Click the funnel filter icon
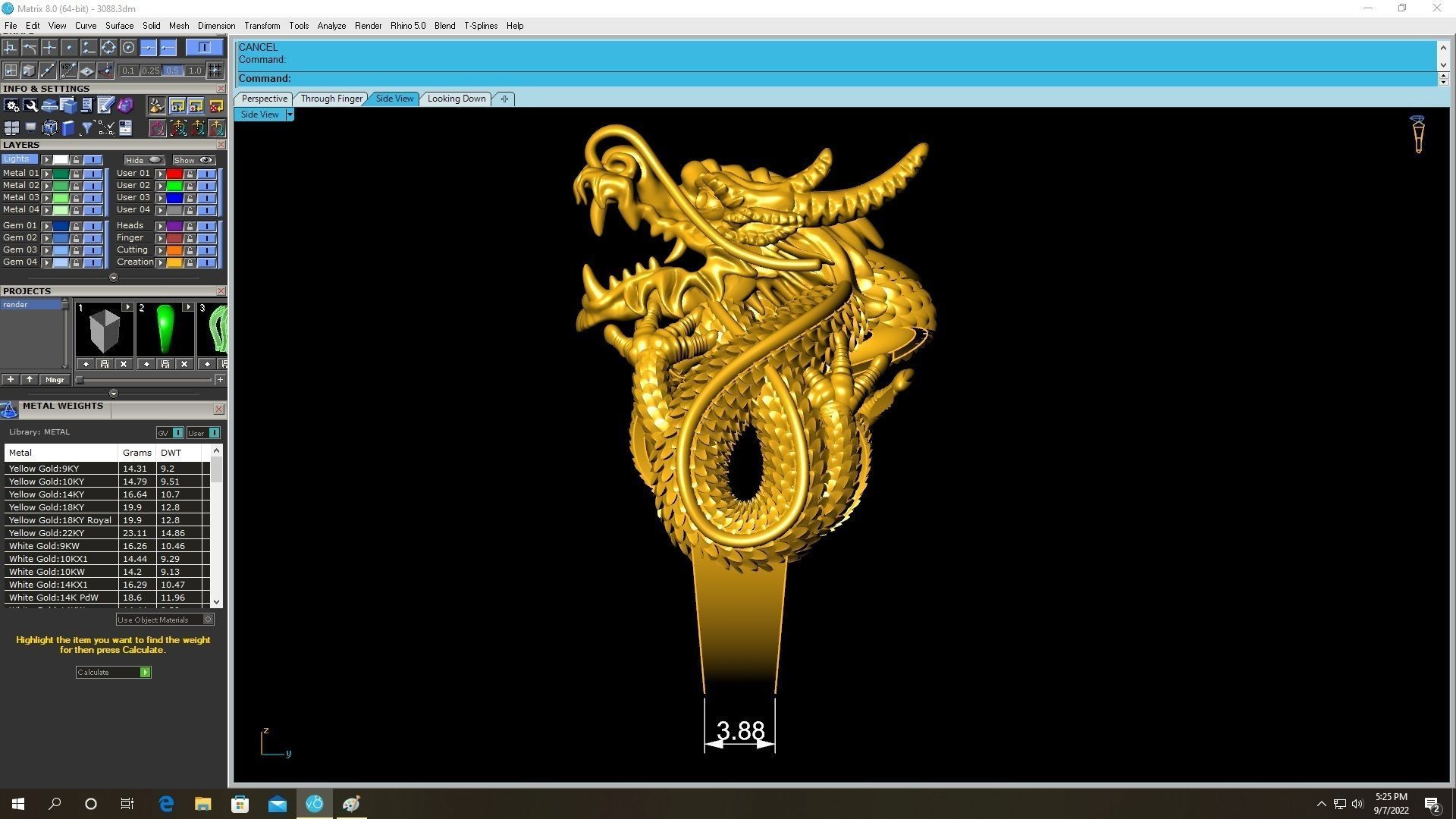The image size is (1456, 819). [86, 128]
